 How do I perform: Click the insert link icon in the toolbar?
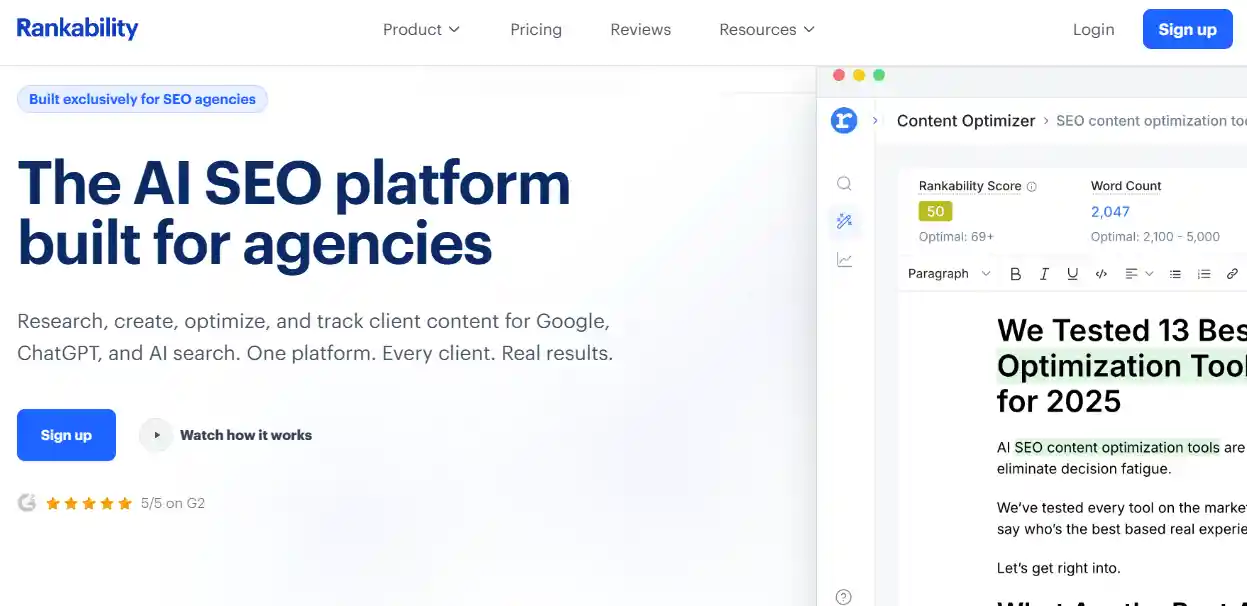pyautogui.click(x=1232, y=272)
